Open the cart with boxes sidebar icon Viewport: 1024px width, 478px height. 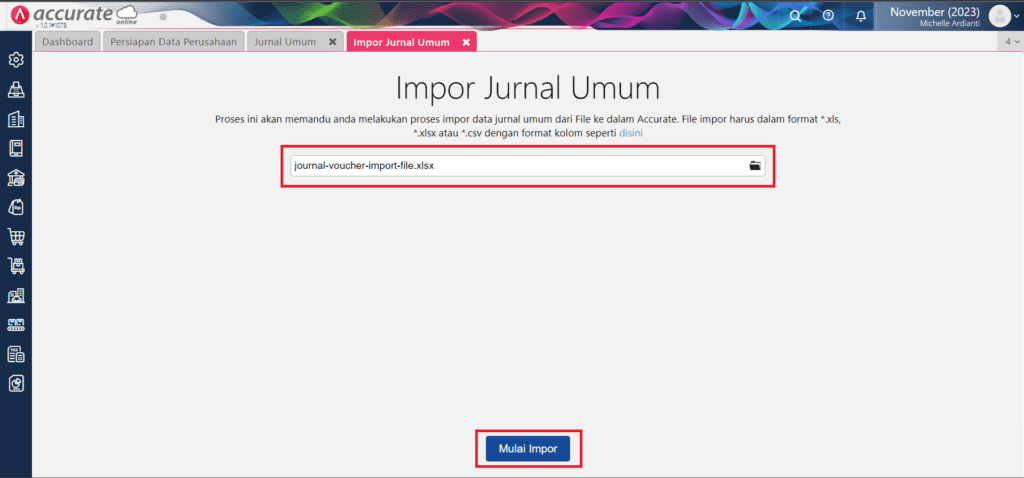pos(16,267)
